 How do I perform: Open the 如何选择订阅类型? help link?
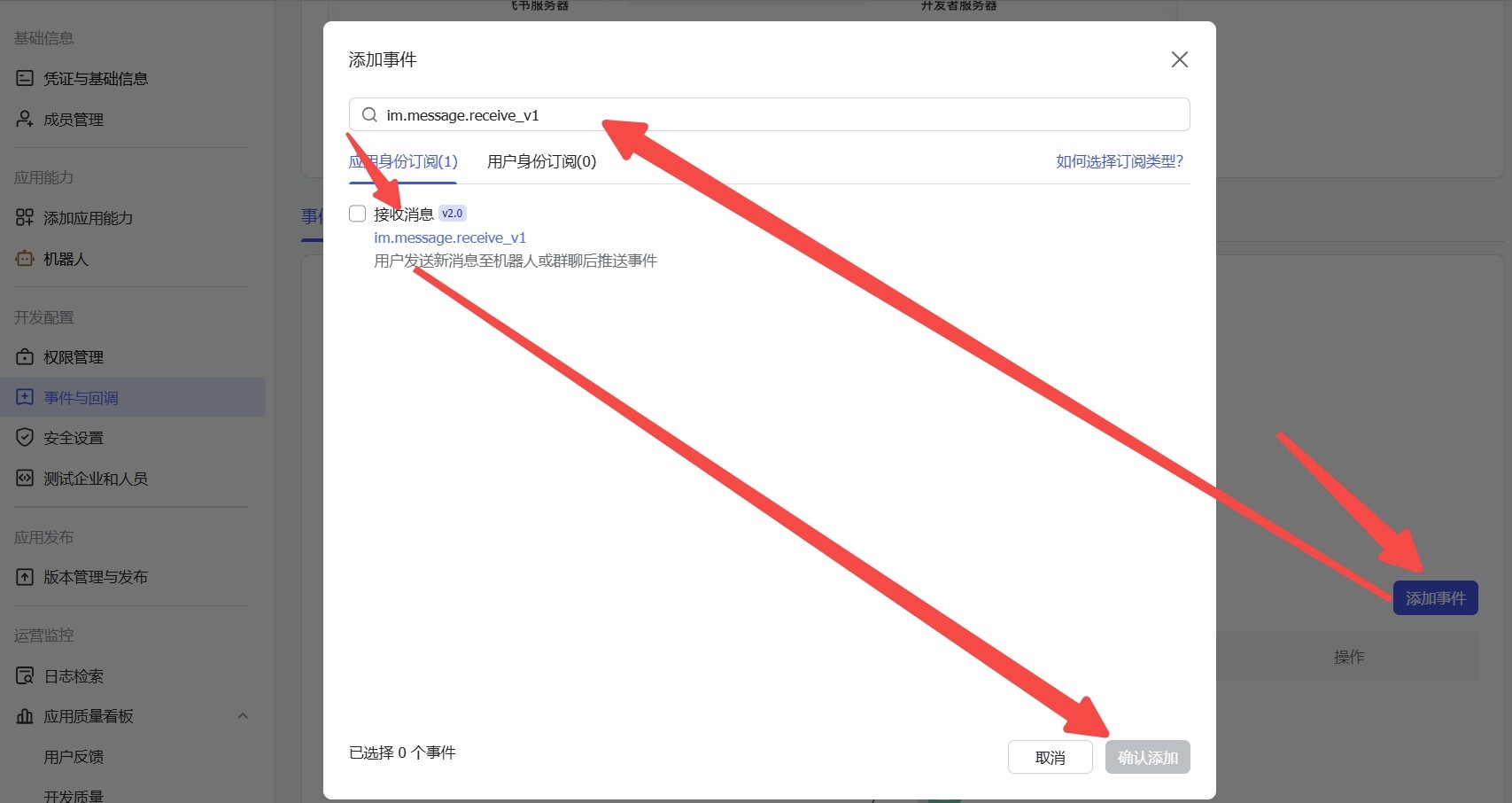(1119, 161)
